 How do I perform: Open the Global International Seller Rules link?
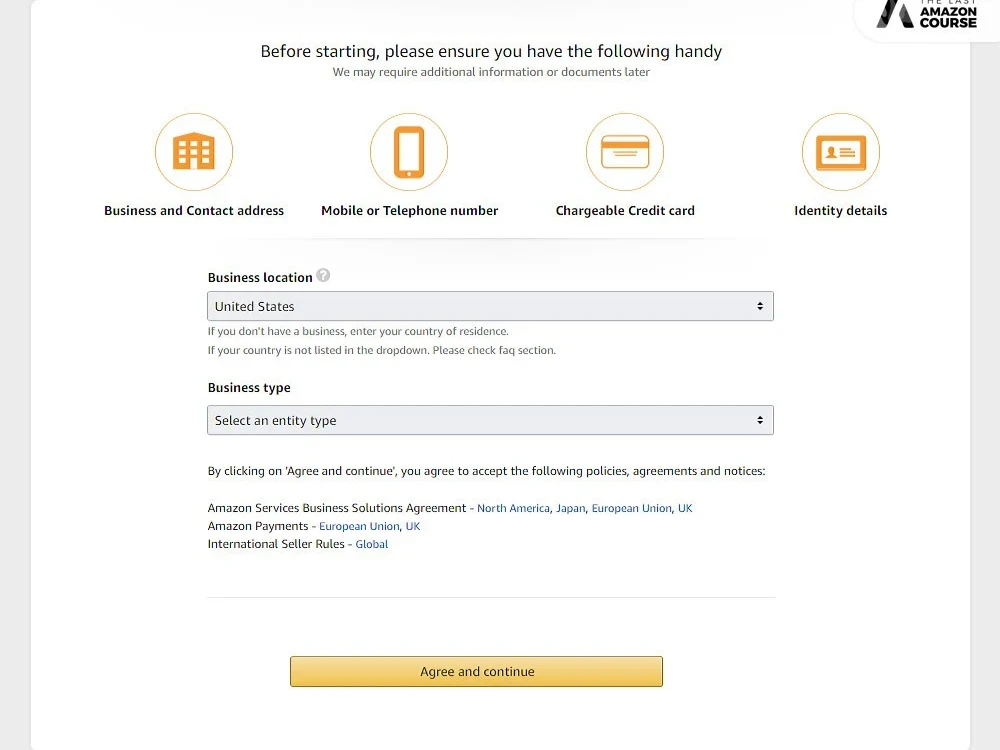tap(371, 544)
